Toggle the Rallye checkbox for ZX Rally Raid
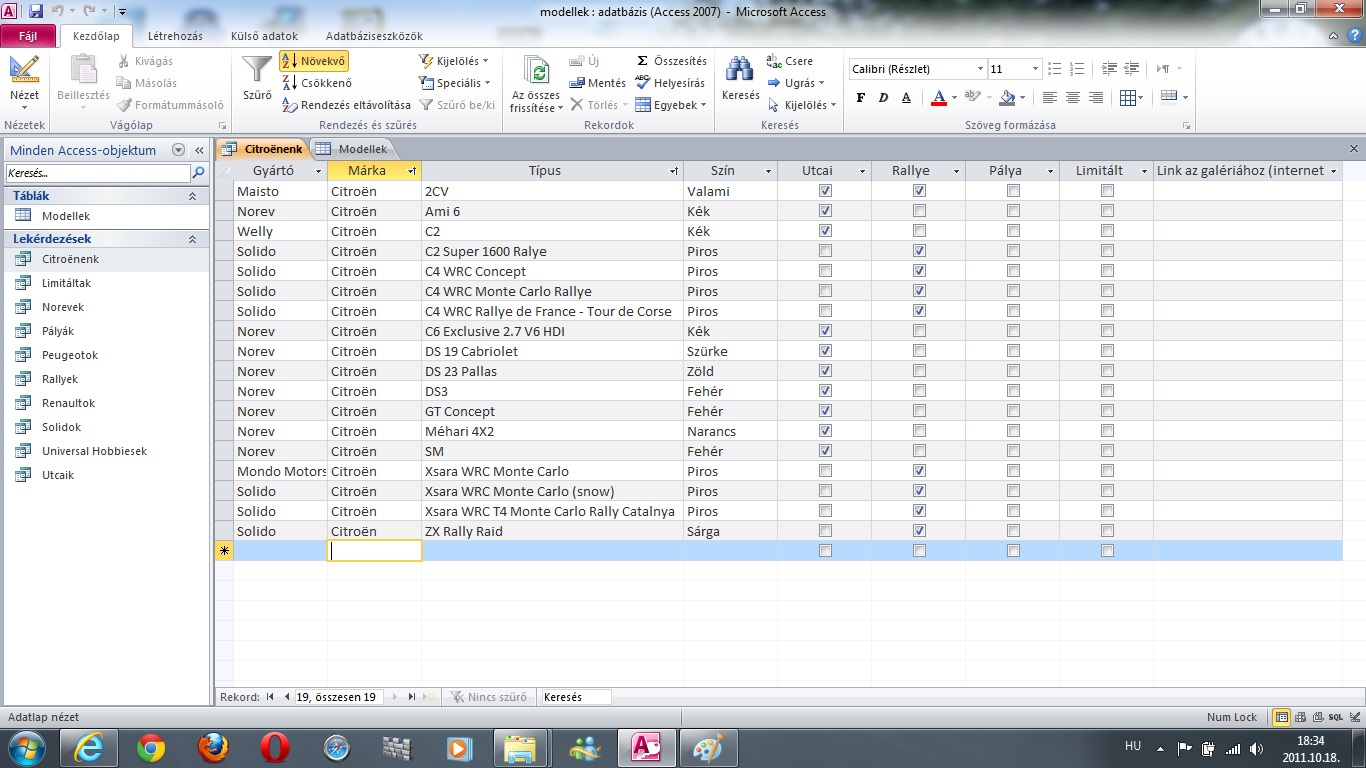 919,531
